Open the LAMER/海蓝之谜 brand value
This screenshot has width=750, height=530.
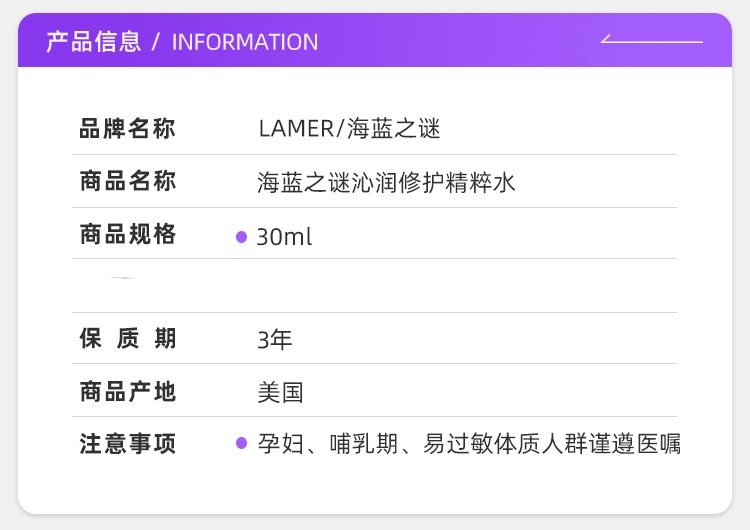(349, 129)
